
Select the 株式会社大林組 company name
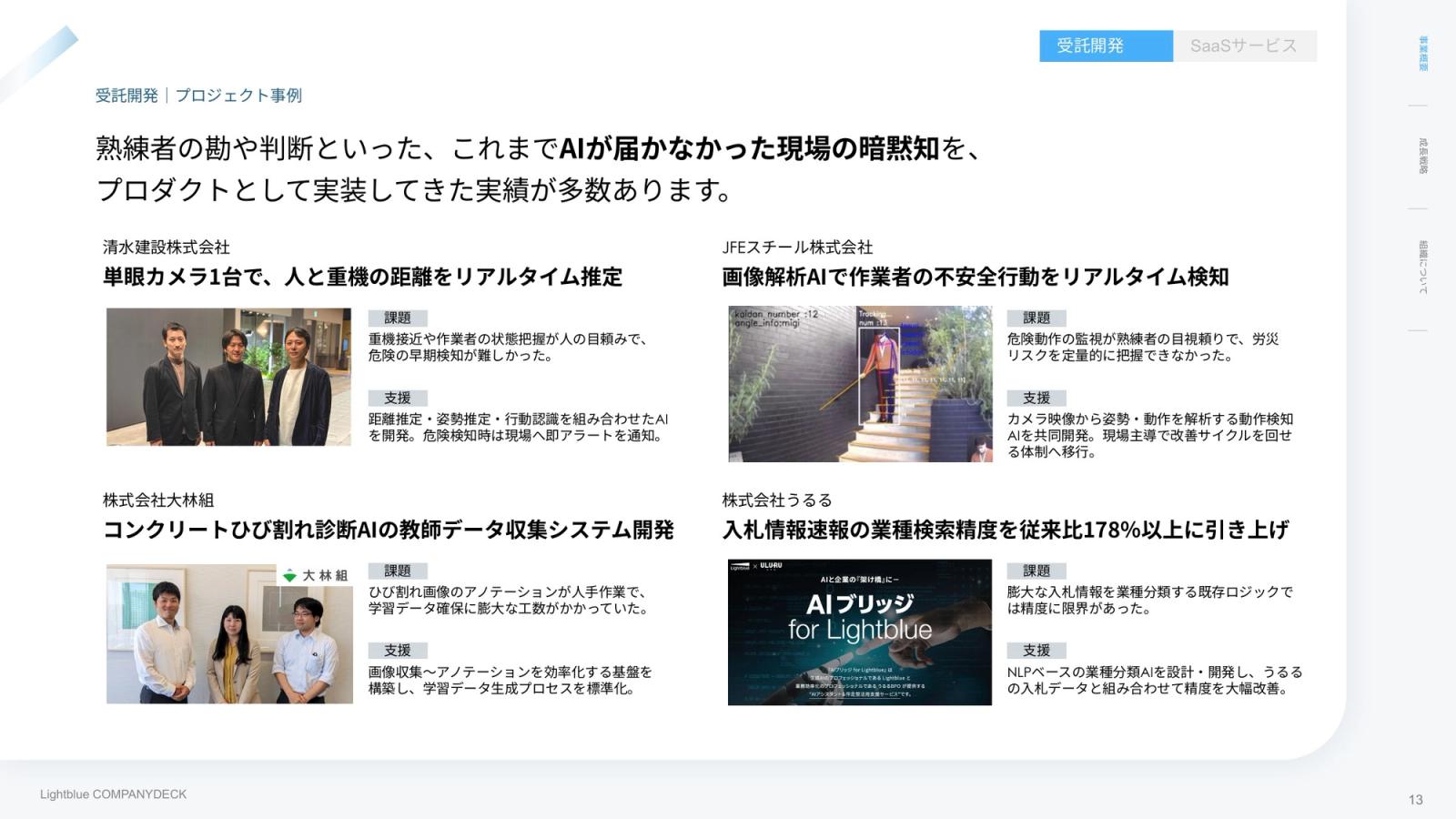pyautogui.click(x=158, y=500)
